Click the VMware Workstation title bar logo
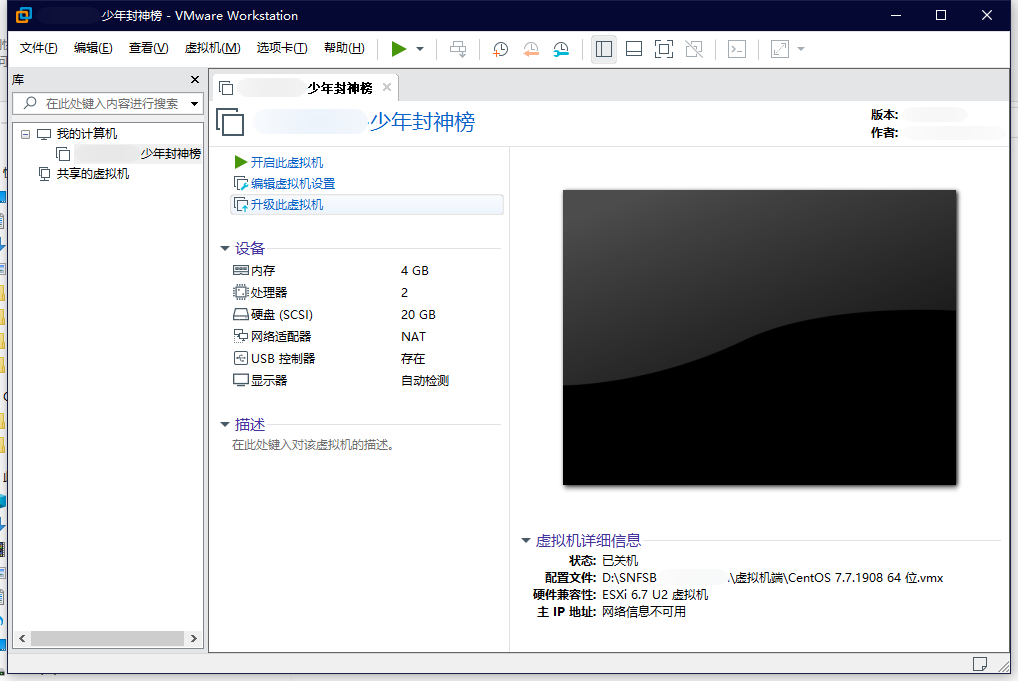 (24, 15)
